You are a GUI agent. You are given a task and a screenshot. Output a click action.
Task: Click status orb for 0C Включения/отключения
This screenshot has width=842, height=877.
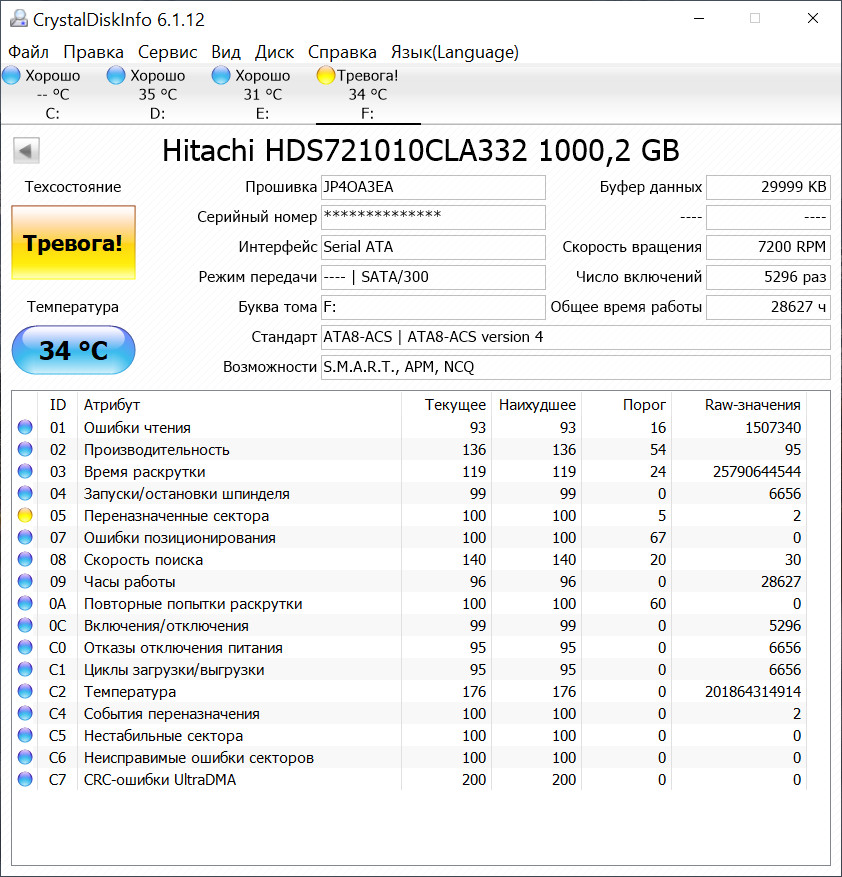pos(25,625)
